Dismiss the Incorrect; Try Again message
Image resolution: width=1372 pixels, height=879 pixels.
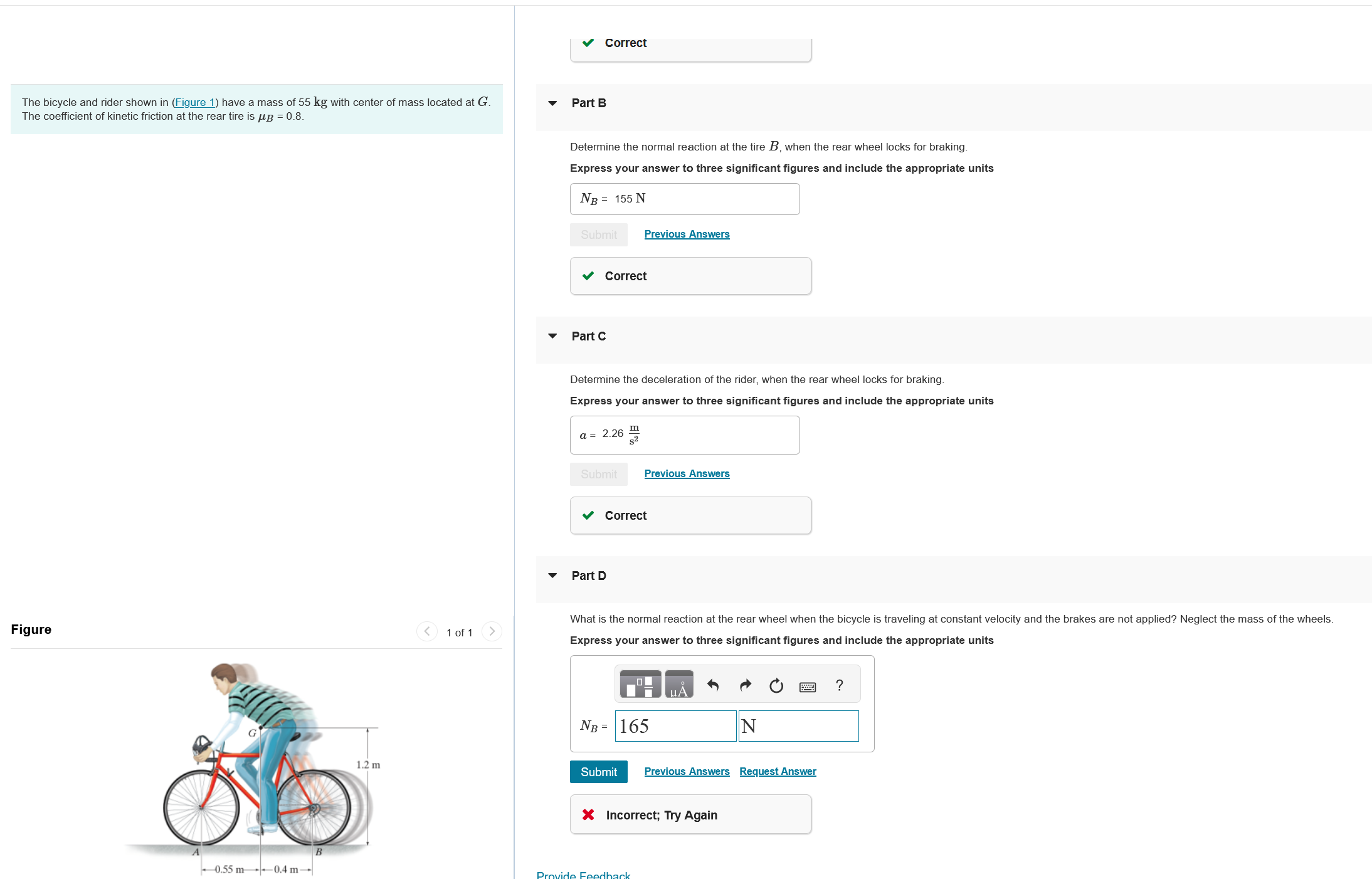[588, 814]
